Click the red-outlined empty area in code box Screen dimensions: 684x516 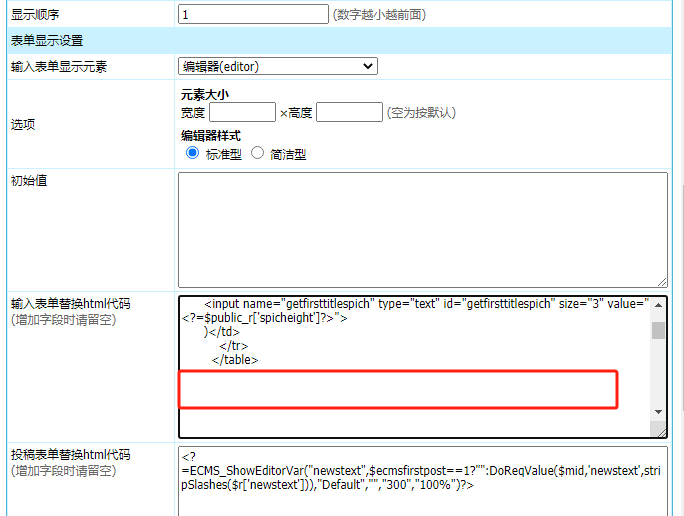tap(398, 389)
